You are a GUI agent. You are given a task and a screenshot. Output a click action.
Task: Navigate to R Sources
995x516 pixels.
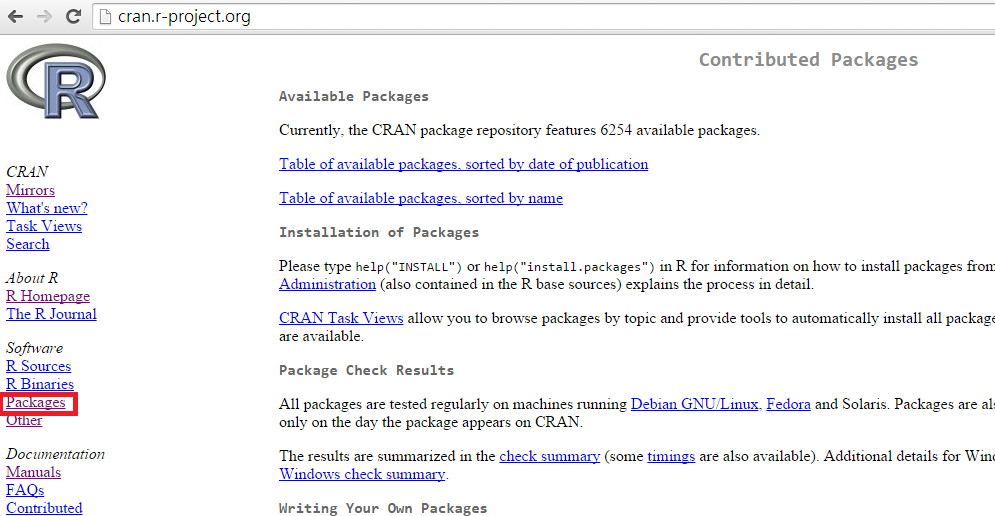point(38,366)
